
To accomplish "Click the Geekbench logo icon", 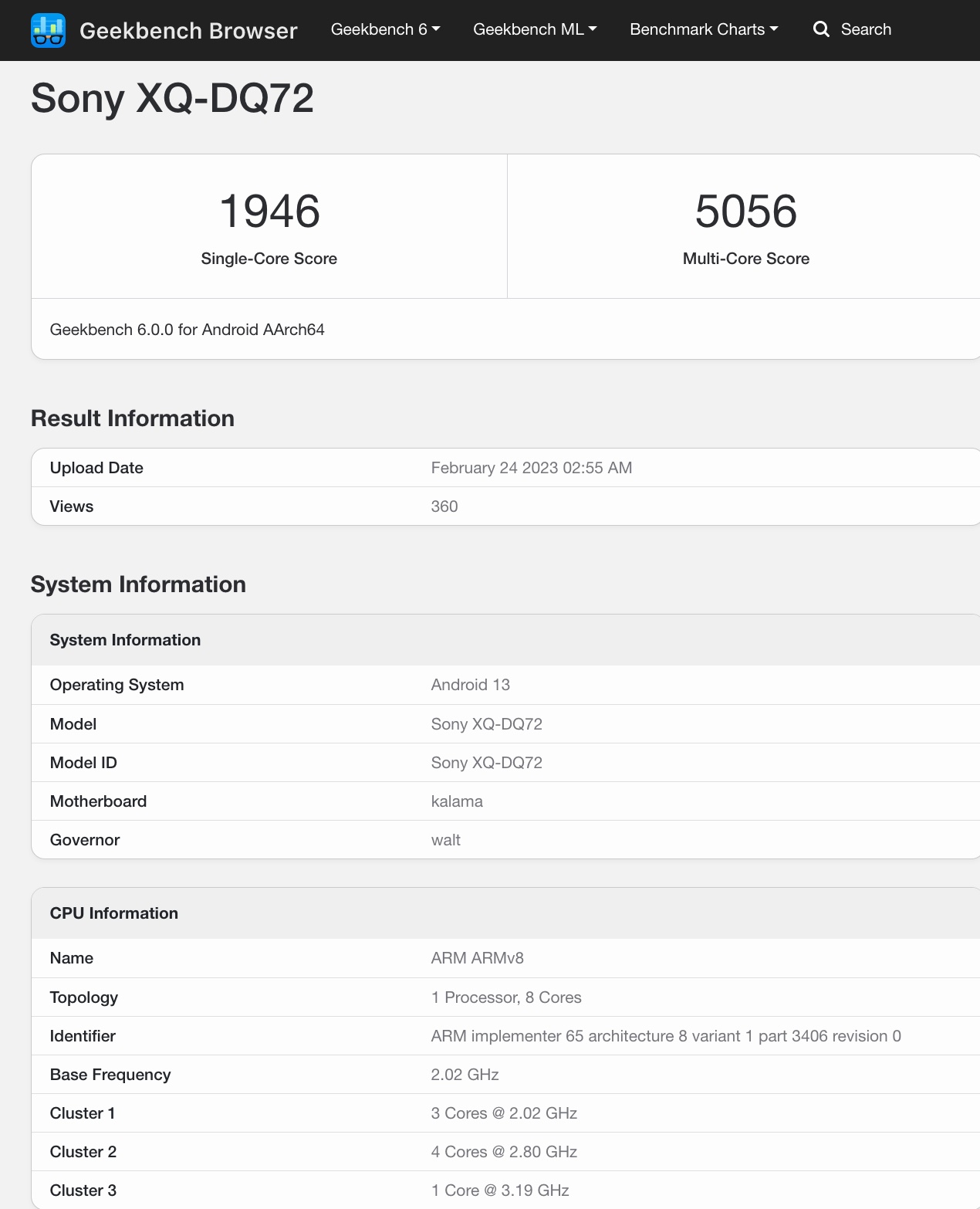I will [48, 30].
